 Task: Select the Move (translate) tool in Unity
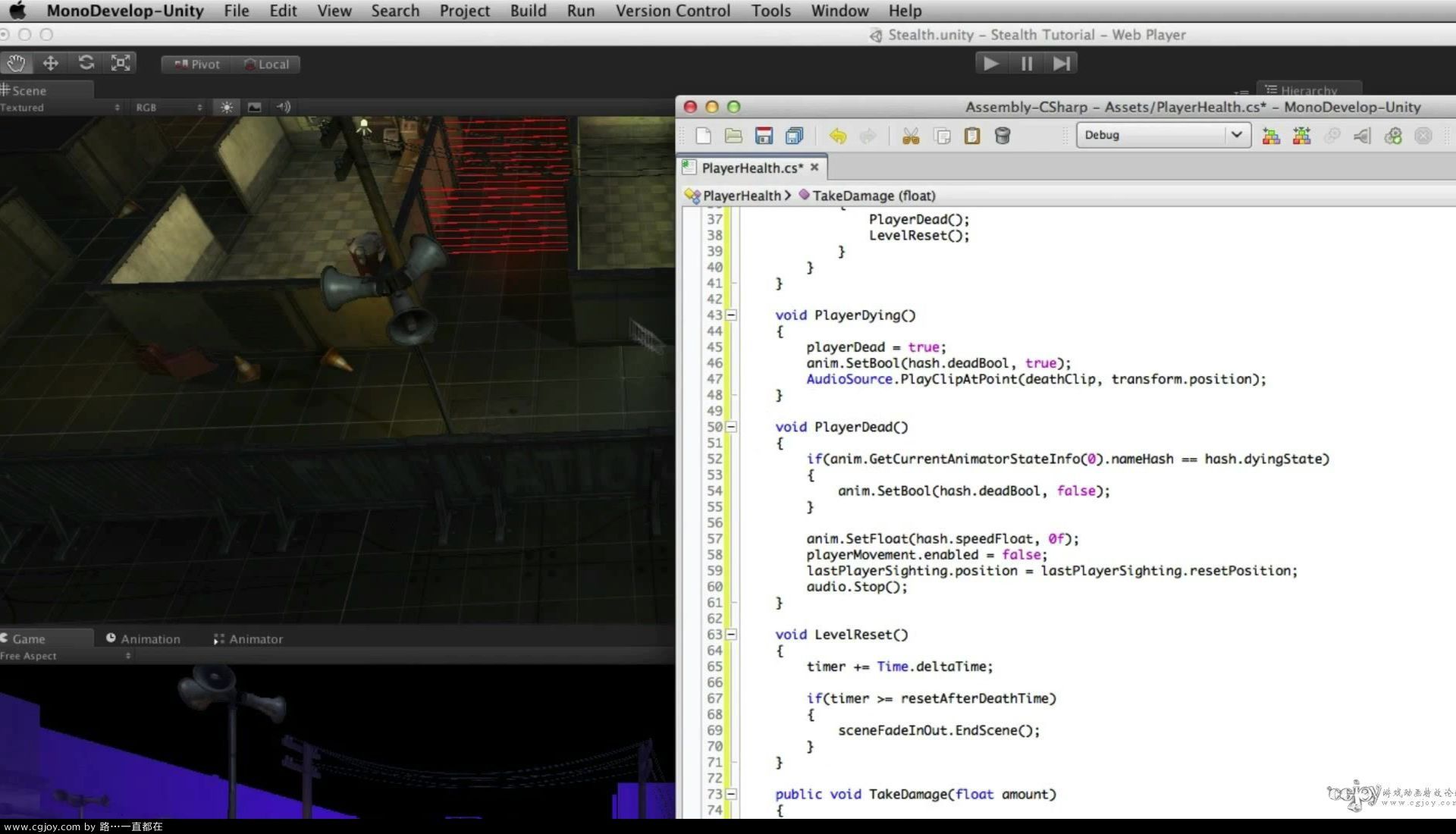[x=51, y=64]
